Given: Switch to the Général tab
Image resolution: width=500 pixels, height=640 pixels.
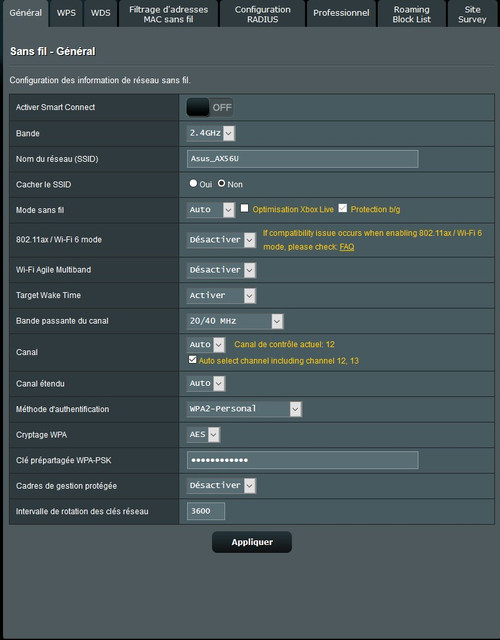Looking at the screenshot, I should coord(25,13).
